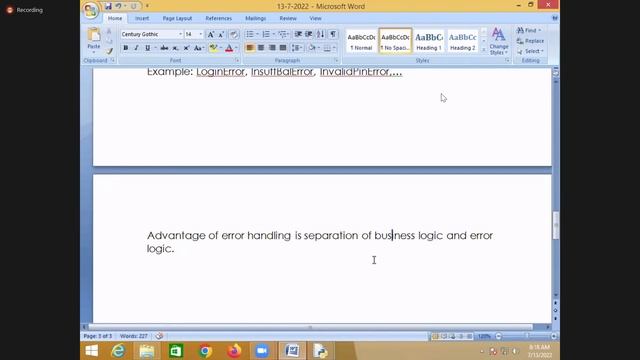Center align the text
The width and height of the screenshot is (640, 360).
261,48
